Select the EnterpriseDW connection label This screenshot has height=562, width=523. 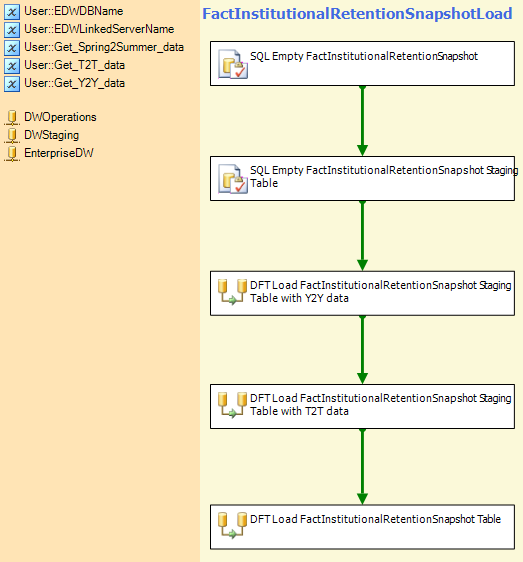pos(59,153)
